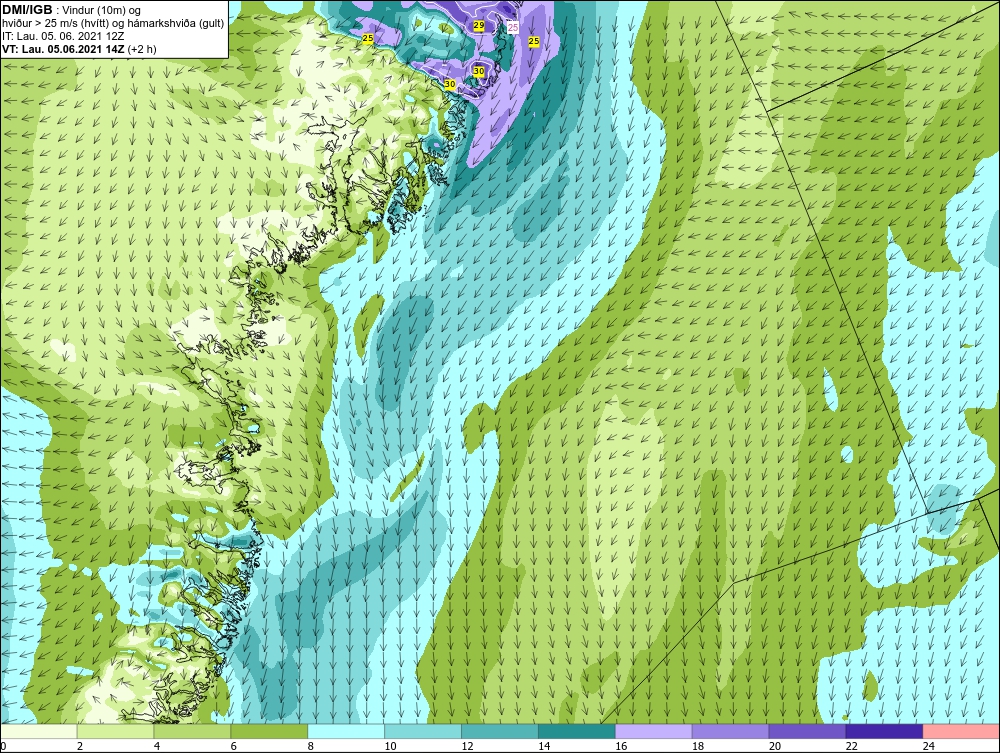Click the pale cream 0–2 m/s legend swatch

pos(39,731)
